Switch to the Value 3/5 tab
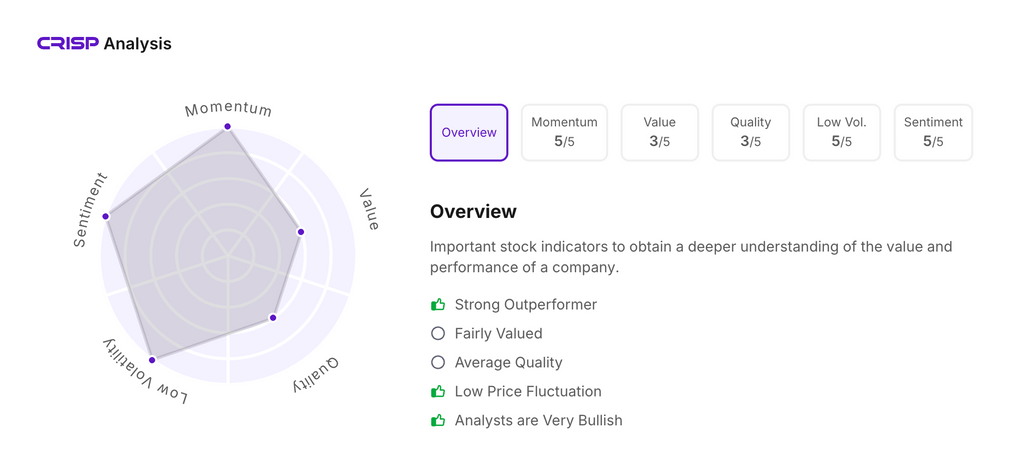This screenshot has width=1024, height=469. pos(659,132)
